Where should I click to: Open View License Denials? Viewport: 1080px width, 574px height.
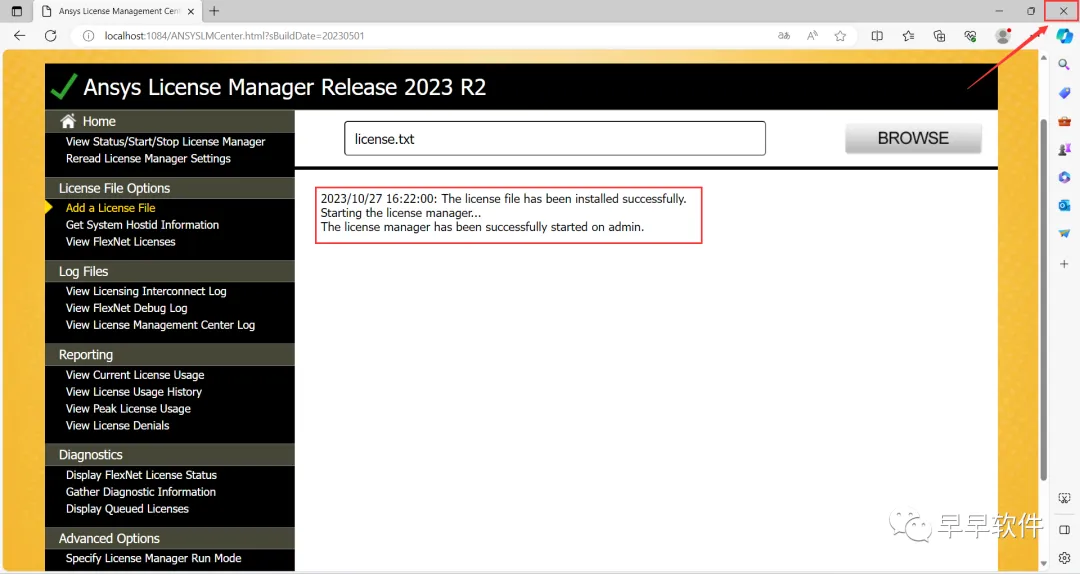click(117, 426)
